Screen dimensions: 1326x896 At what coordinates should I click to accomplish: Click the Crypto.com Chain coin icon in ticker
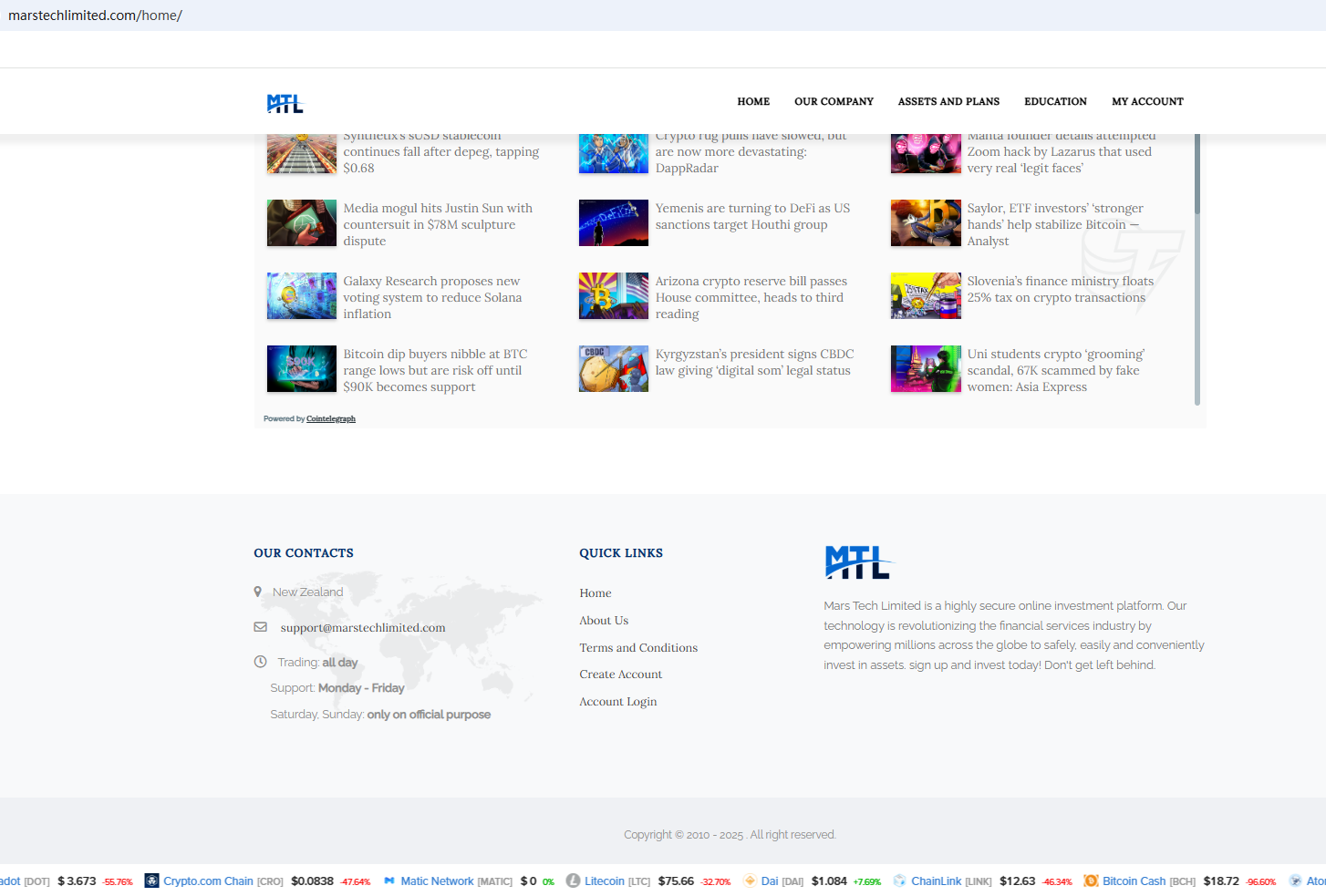click(152, 881)
